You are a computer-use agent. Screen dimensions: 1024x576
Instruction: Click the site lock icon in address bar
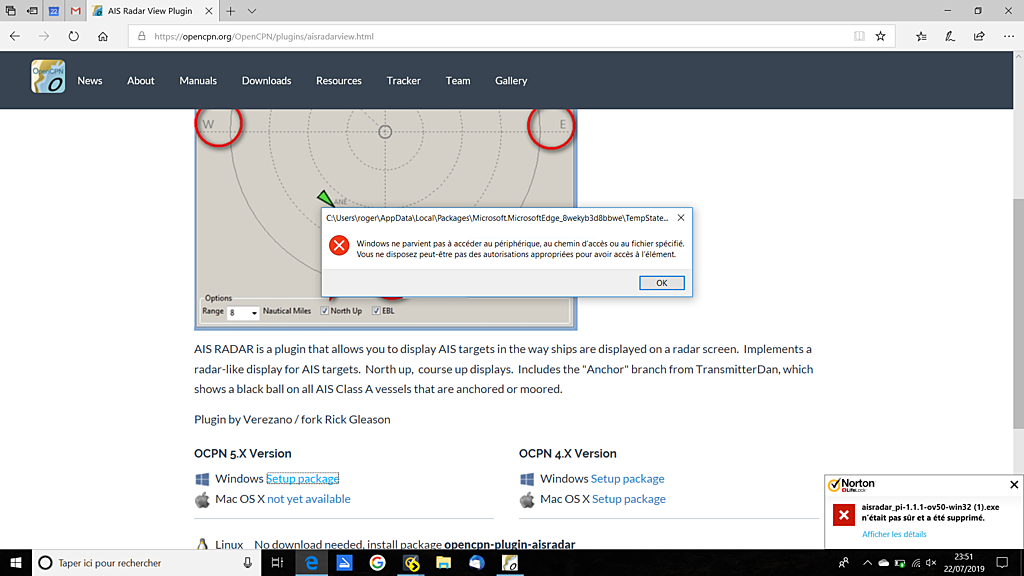click(x=141, y=37)
